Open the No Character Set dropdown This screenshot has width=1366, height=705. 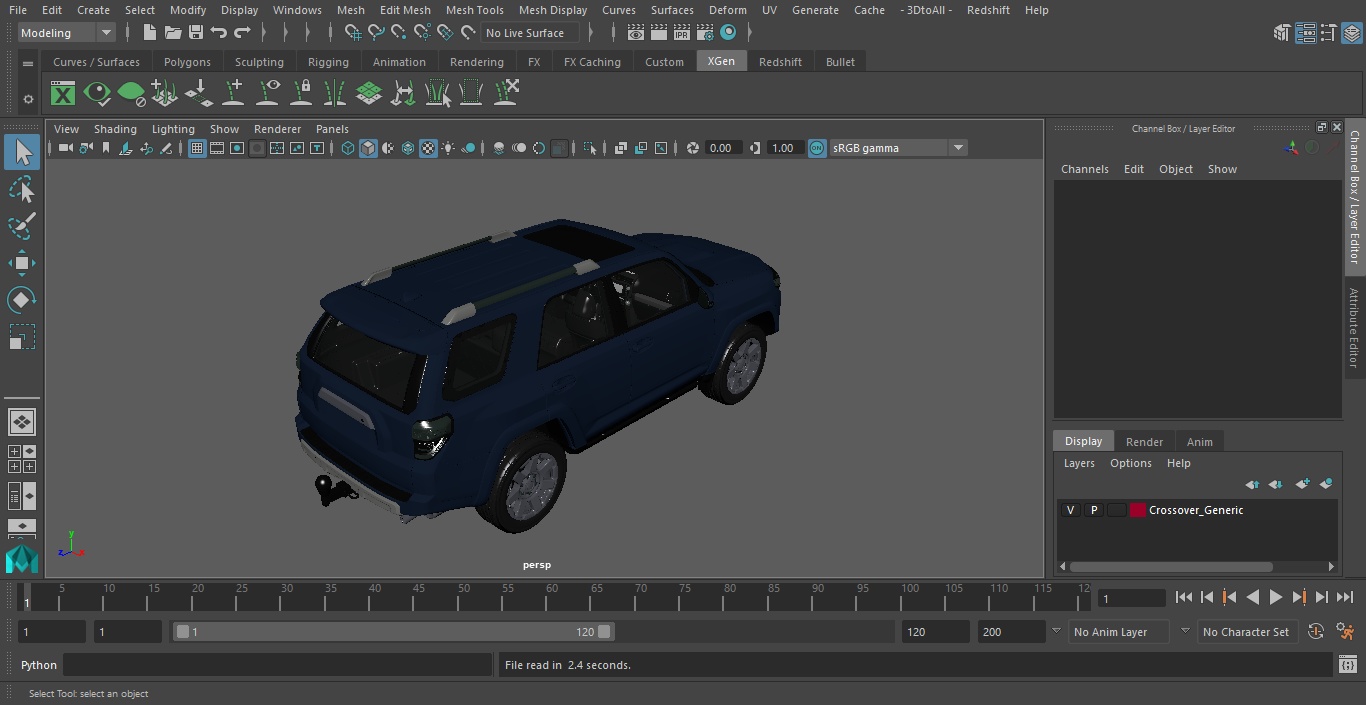tap(1246, 632)
